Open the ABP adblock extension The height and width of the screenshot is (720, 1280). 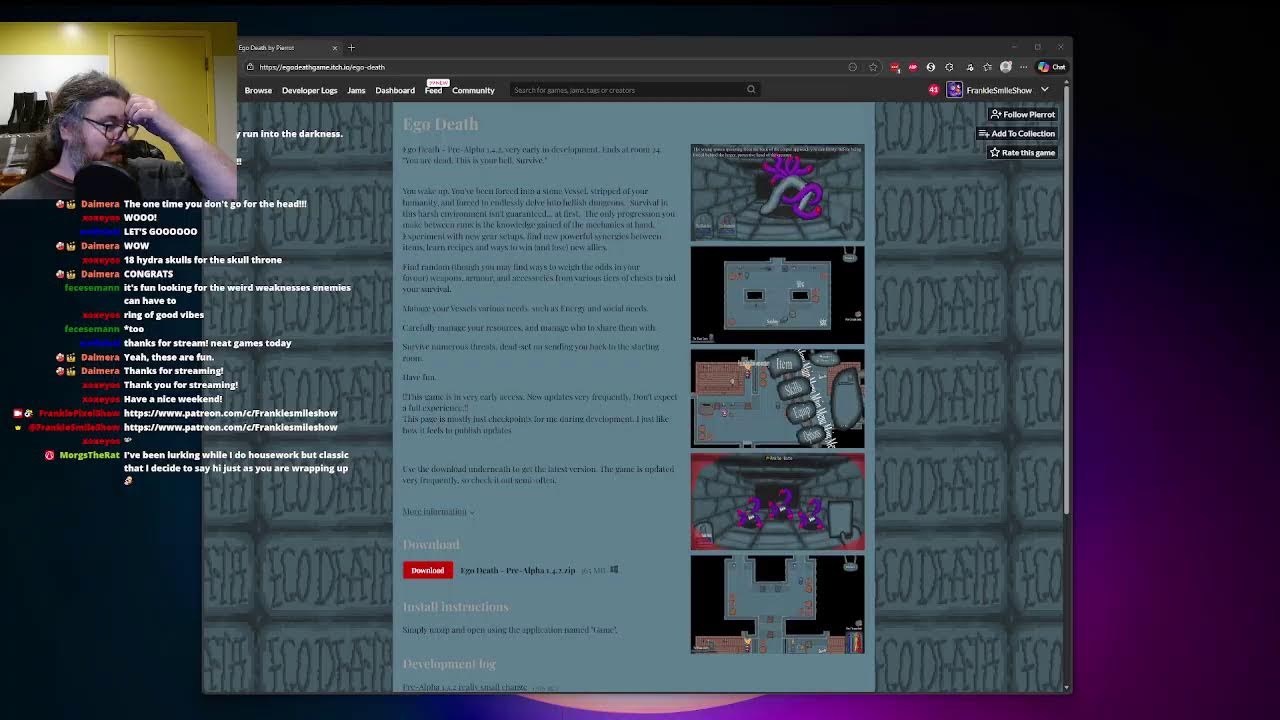(912, 67)
